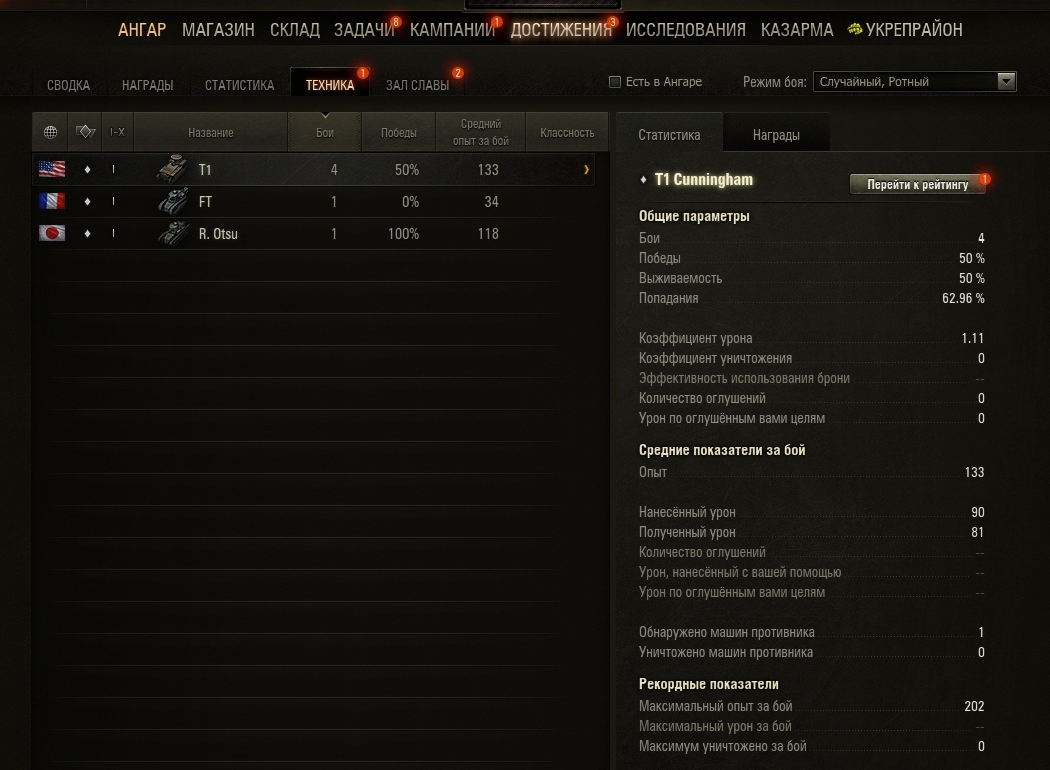Sort by the Бои column header
Viewport: 1050px width, 770px height.
click(x=325, y=132)
